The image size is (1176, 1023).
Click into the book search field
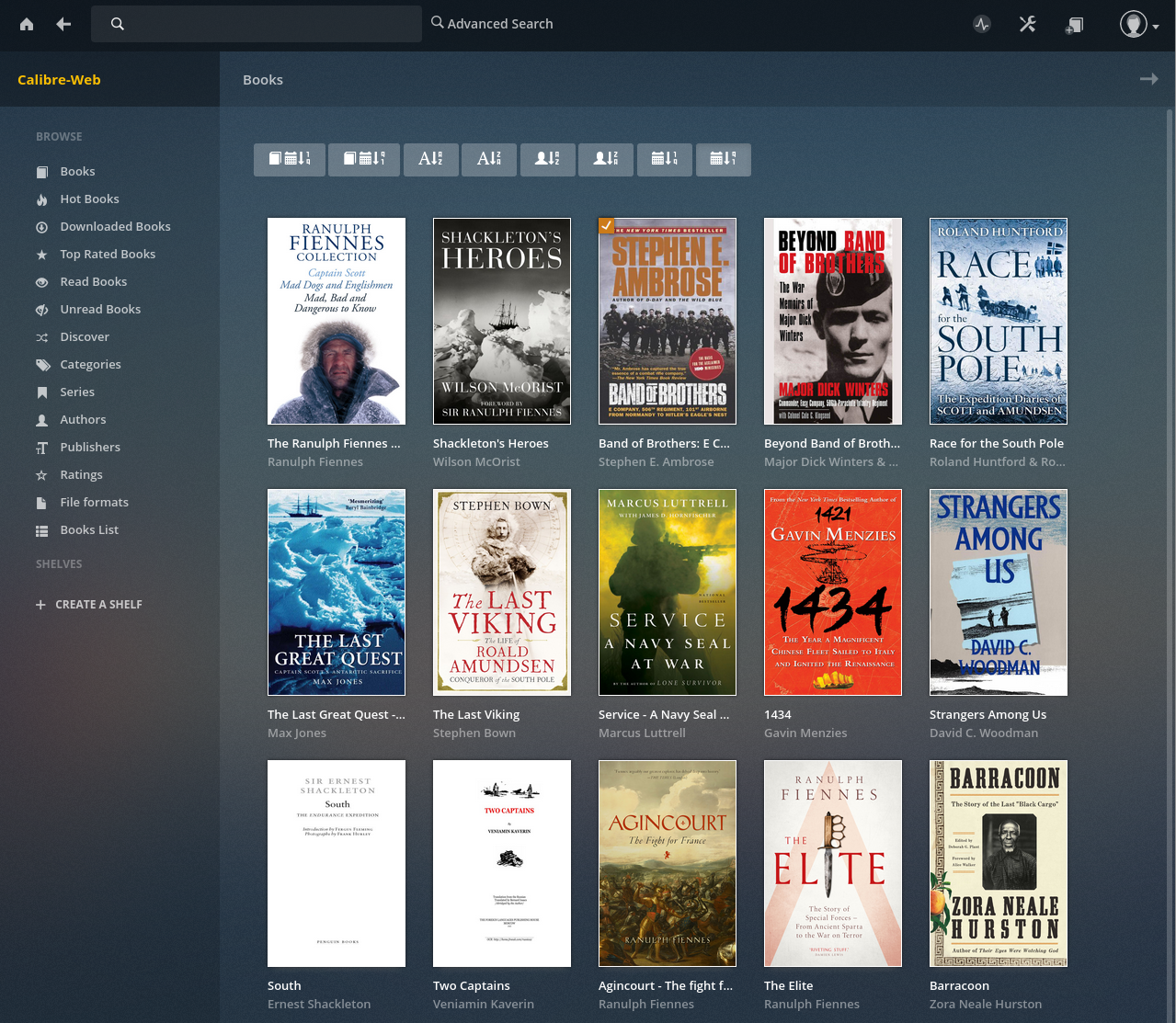pyautogui.click(x=256, y=24)
